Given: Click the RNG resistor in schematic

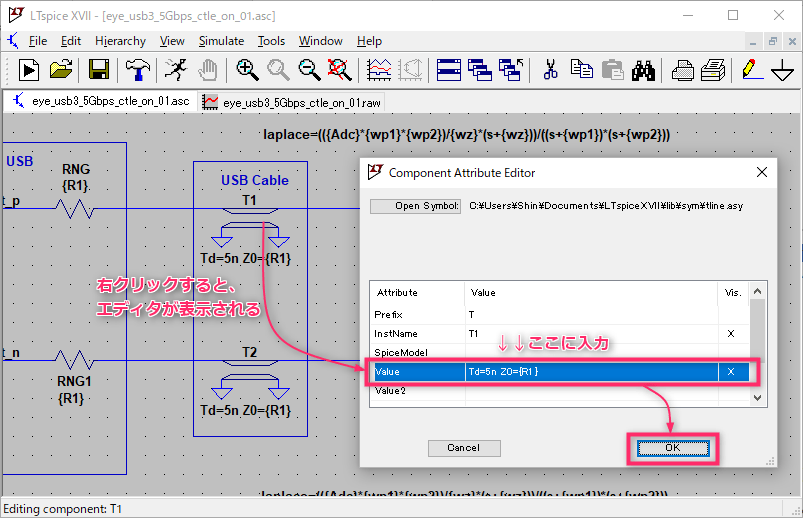Looking at the screenshot, I should click(75, 209).
